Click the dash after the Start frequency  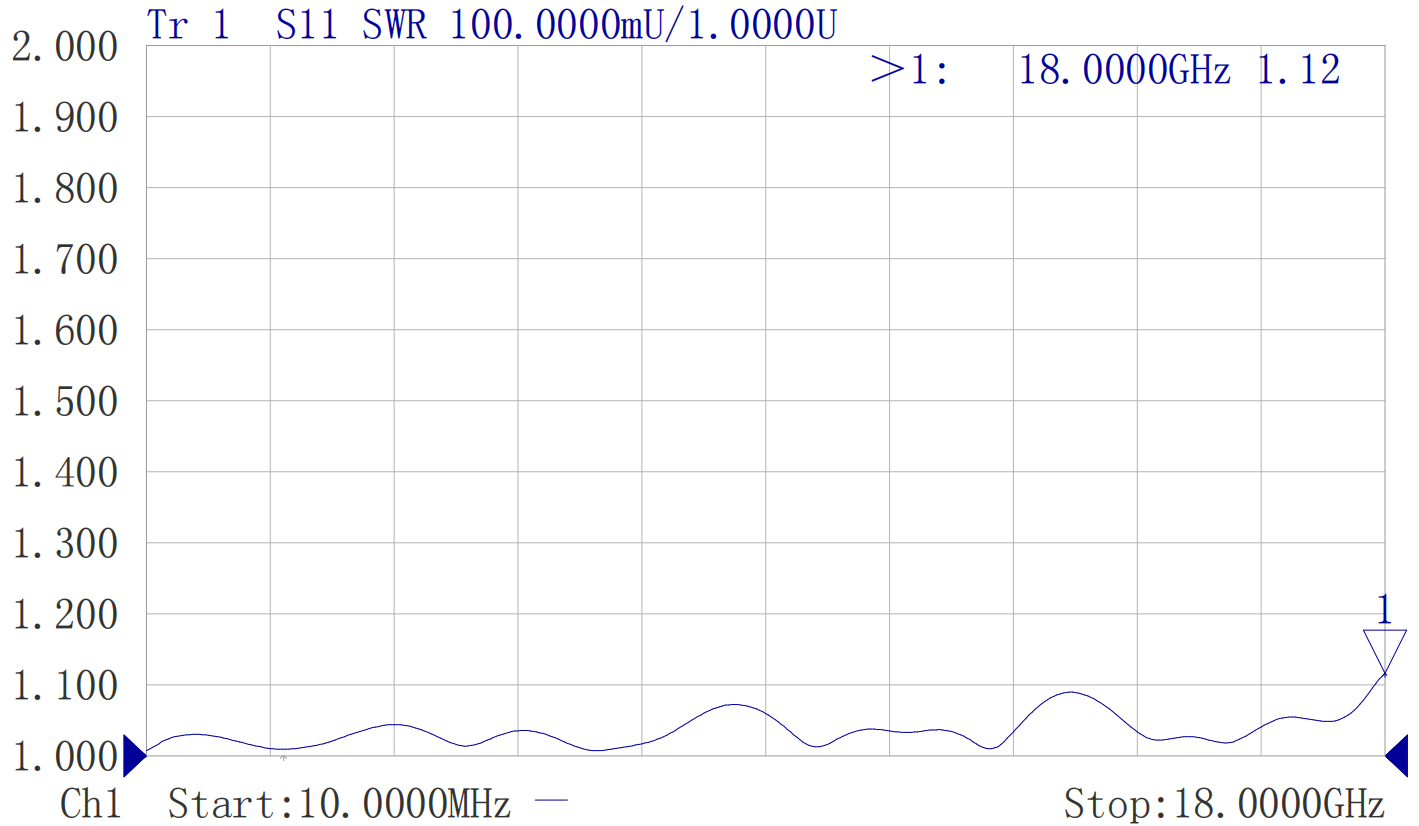[x=552, y=801]
